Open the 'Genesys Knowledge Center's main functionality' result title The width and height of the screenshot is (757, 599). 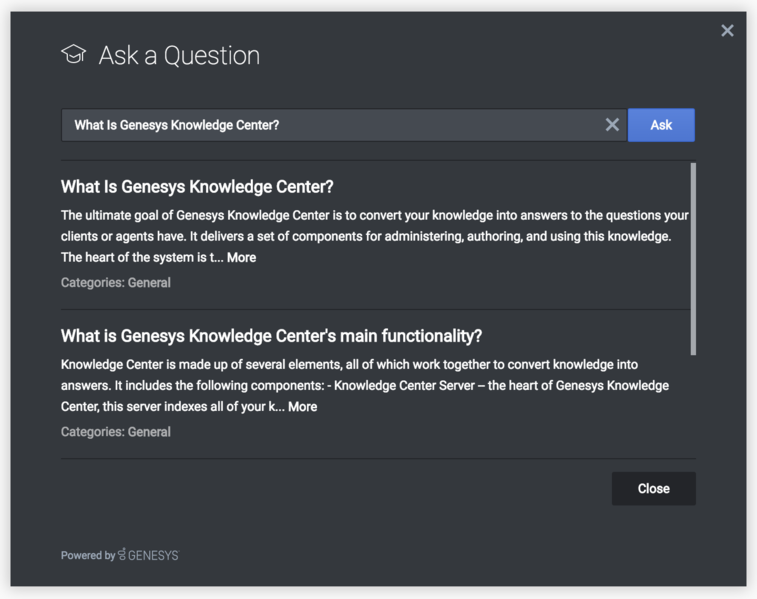click(271, 336)
